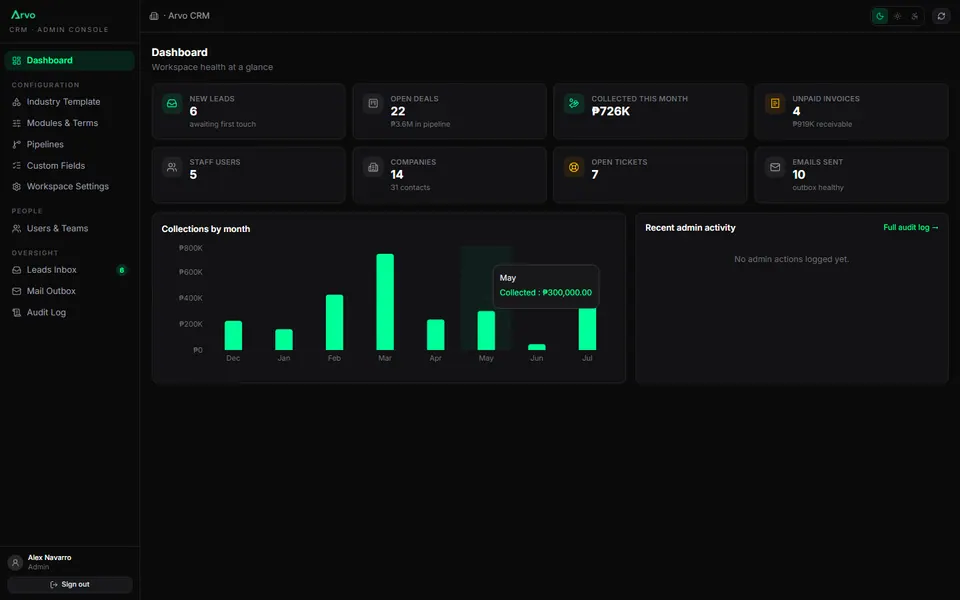Click the user avatar icon for Alex Navarro
Screen dimensions: 960x600
coord(15,562)
